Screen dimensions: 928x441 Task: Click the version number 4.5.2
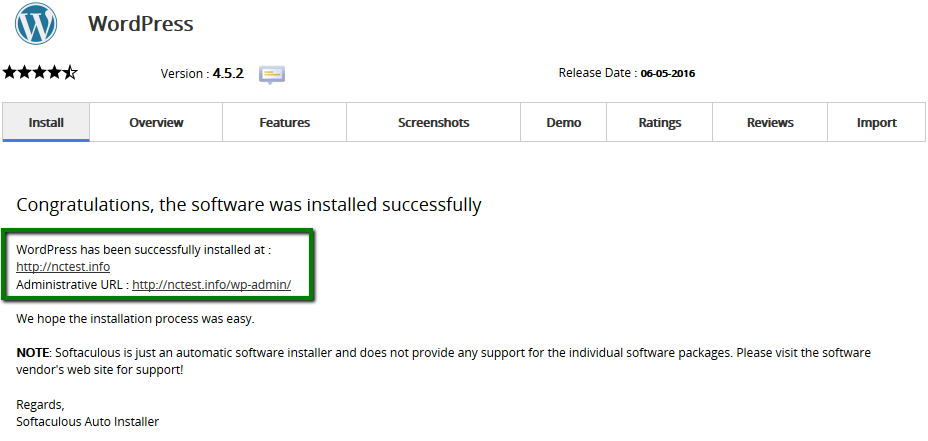tap(228, 73)
